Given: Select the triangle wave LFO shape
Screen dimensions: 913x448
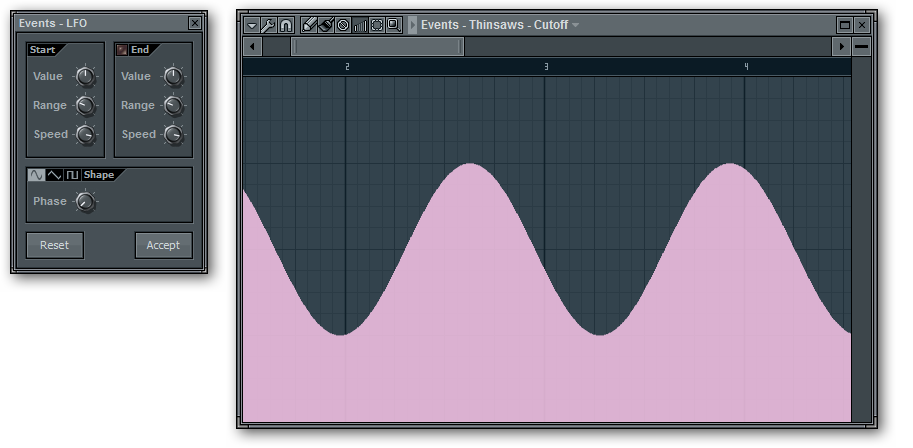Looking at the screenshot, I should (54, 175).
